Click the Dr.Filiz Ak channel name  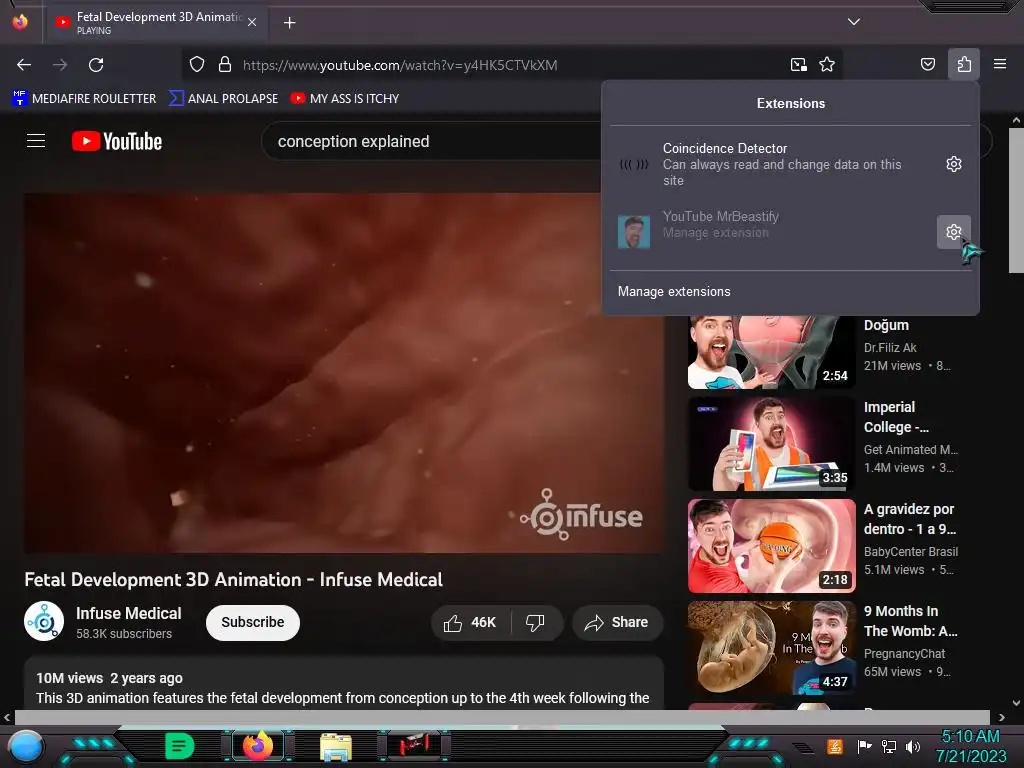pyautogui.click(x=890, y=347)
